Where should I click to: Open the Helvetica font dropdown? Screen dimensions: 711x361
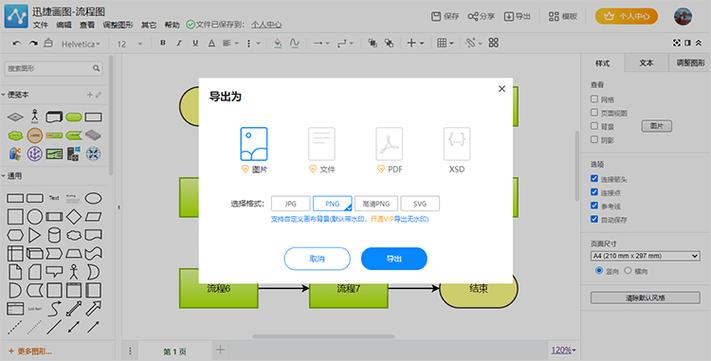coord(81,44)
